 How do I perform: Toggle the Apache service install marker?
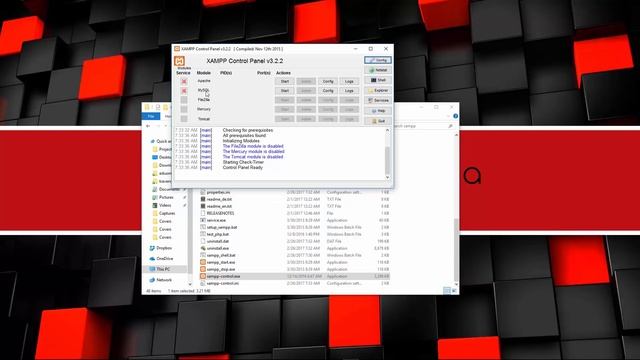click(184, 81)
